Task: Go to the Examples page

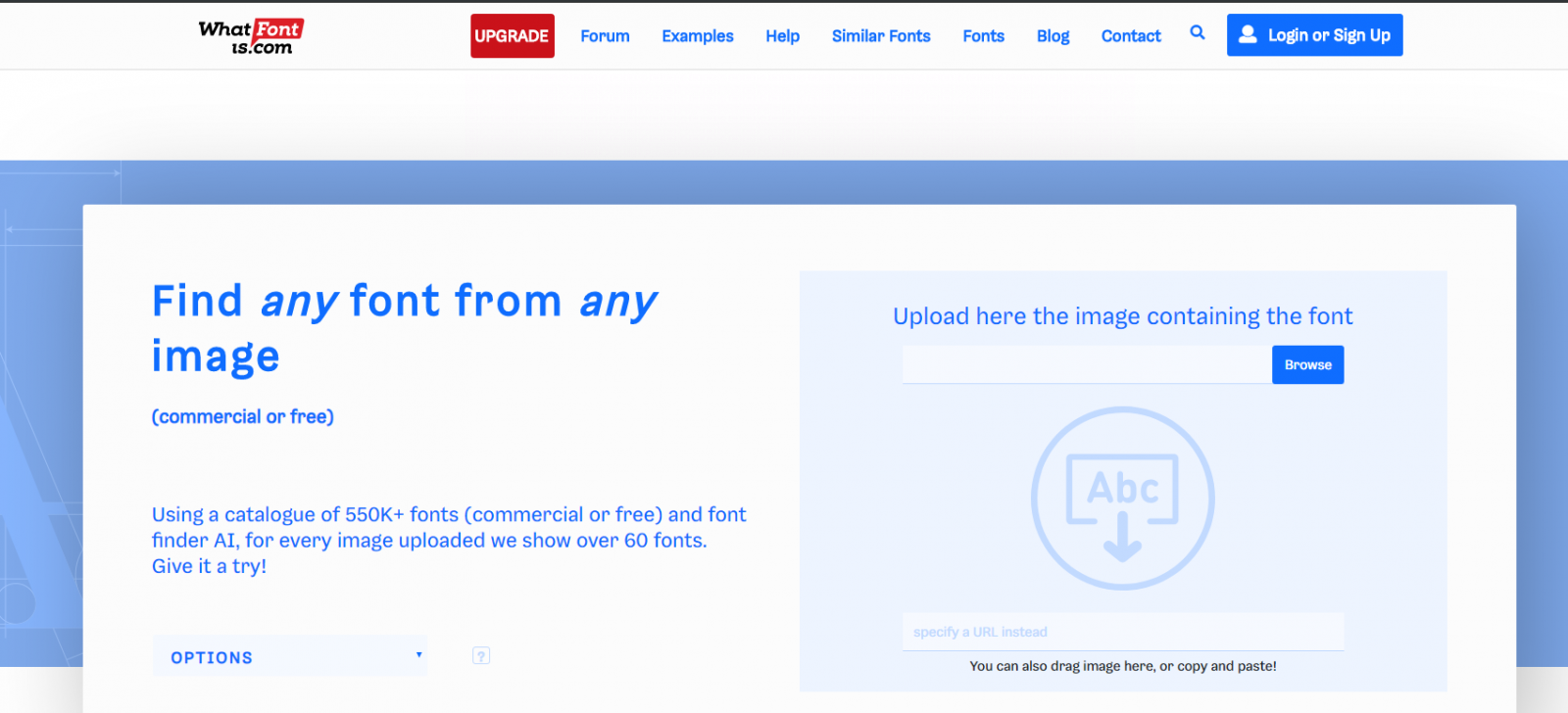Action: point(697,36)
